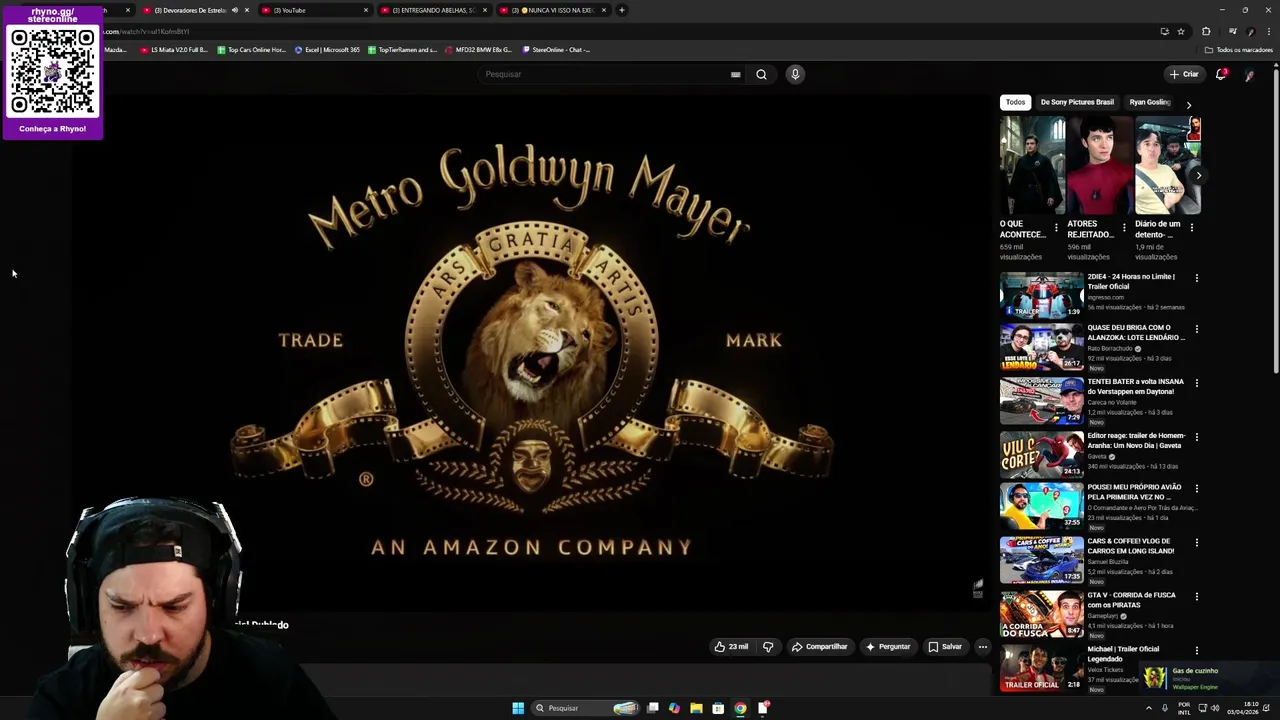This screenshot has height=720, width=1280.
Task: Open Todos os marcadores bookmarks folder
Action: pos(1238,50)
